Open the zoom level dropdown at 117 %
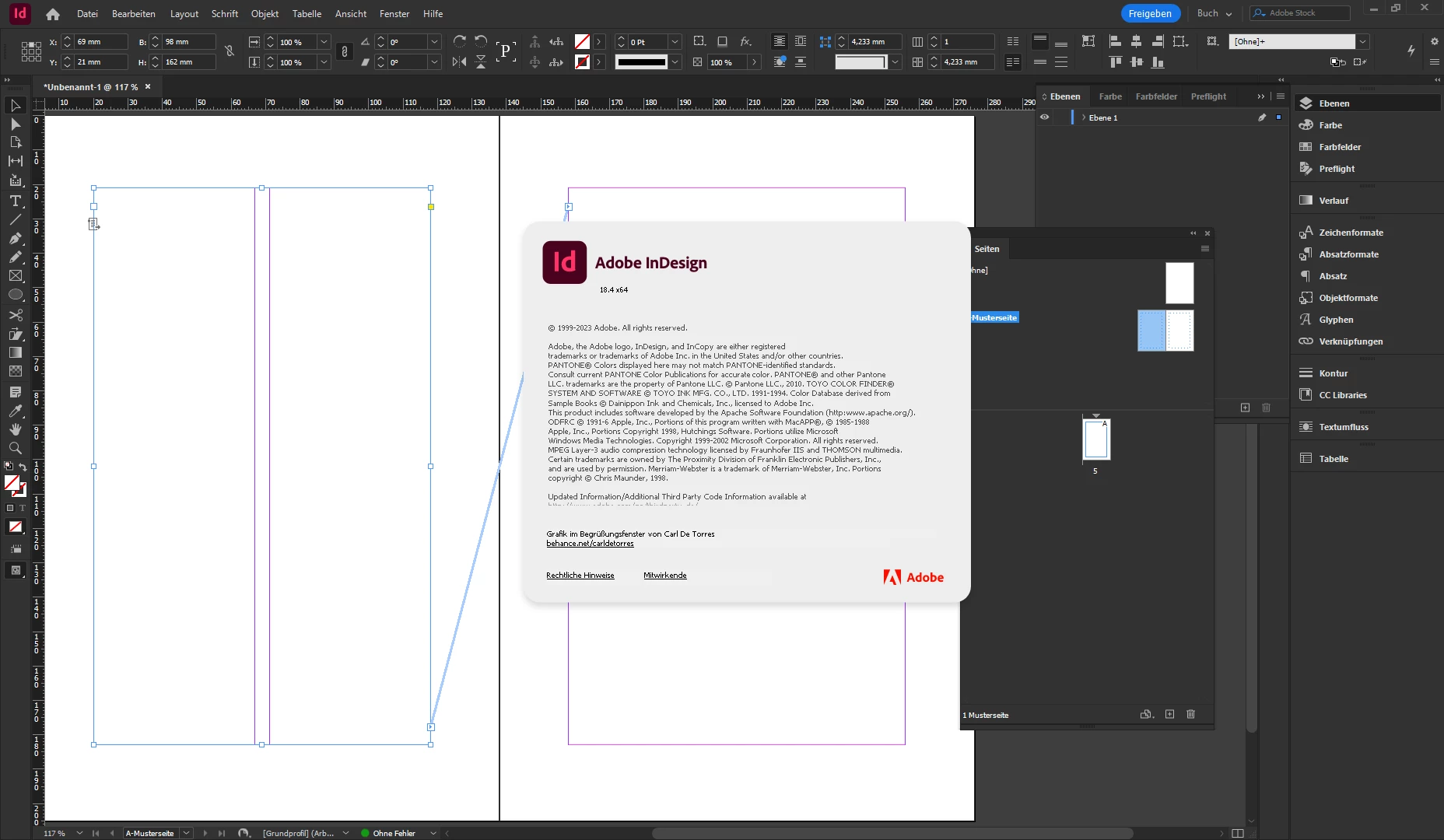 tap(79, 833)
